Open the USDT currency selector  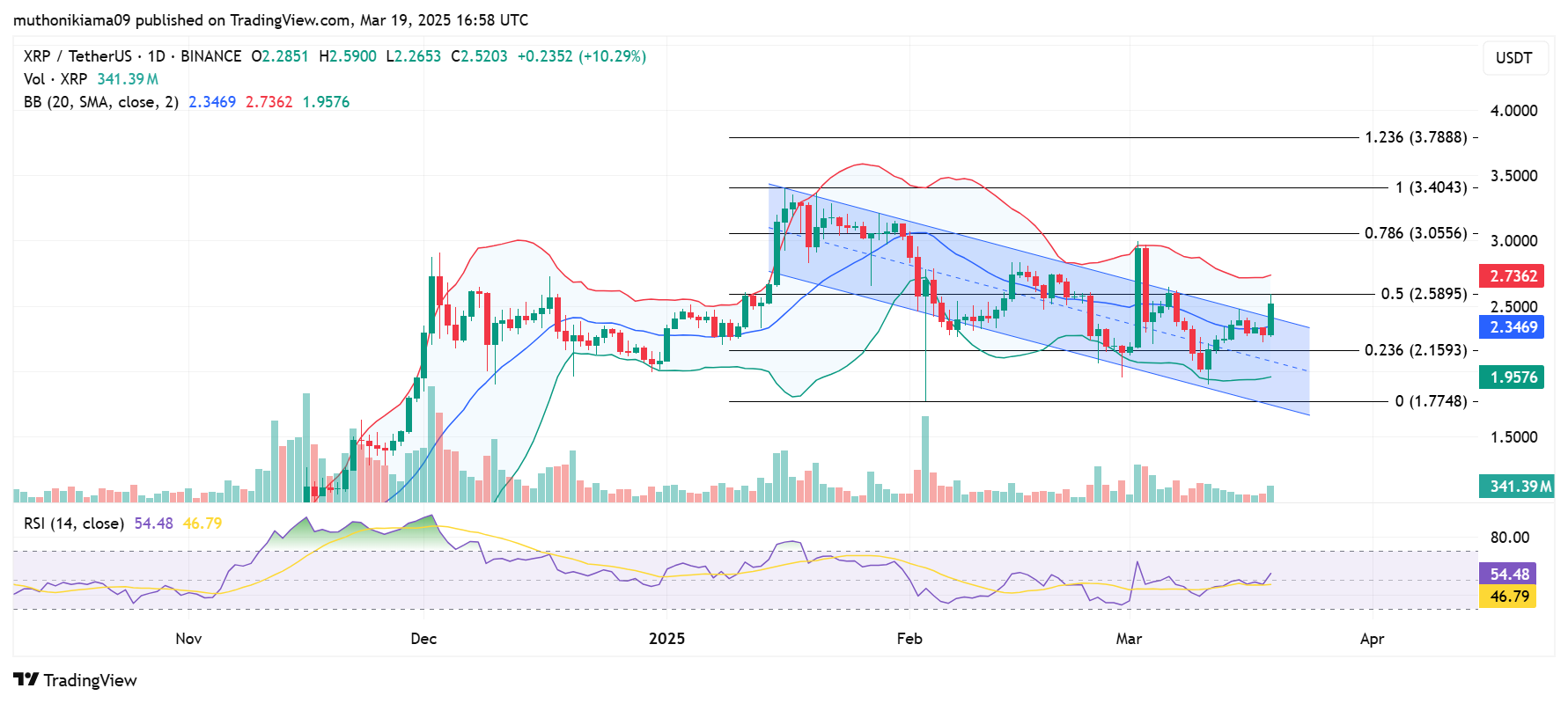click(1513, 58)
